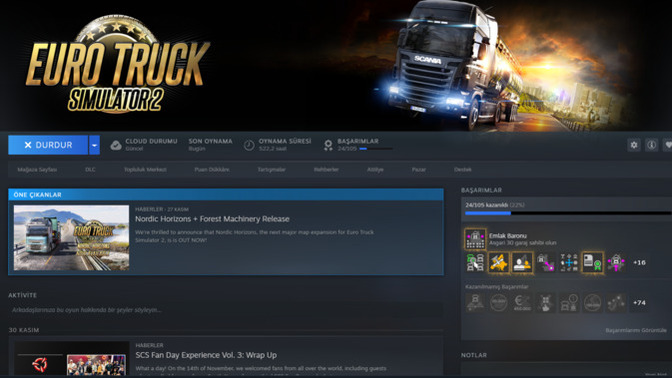
Task: Click the AKTİVİTE section heading
Action: 22,295
